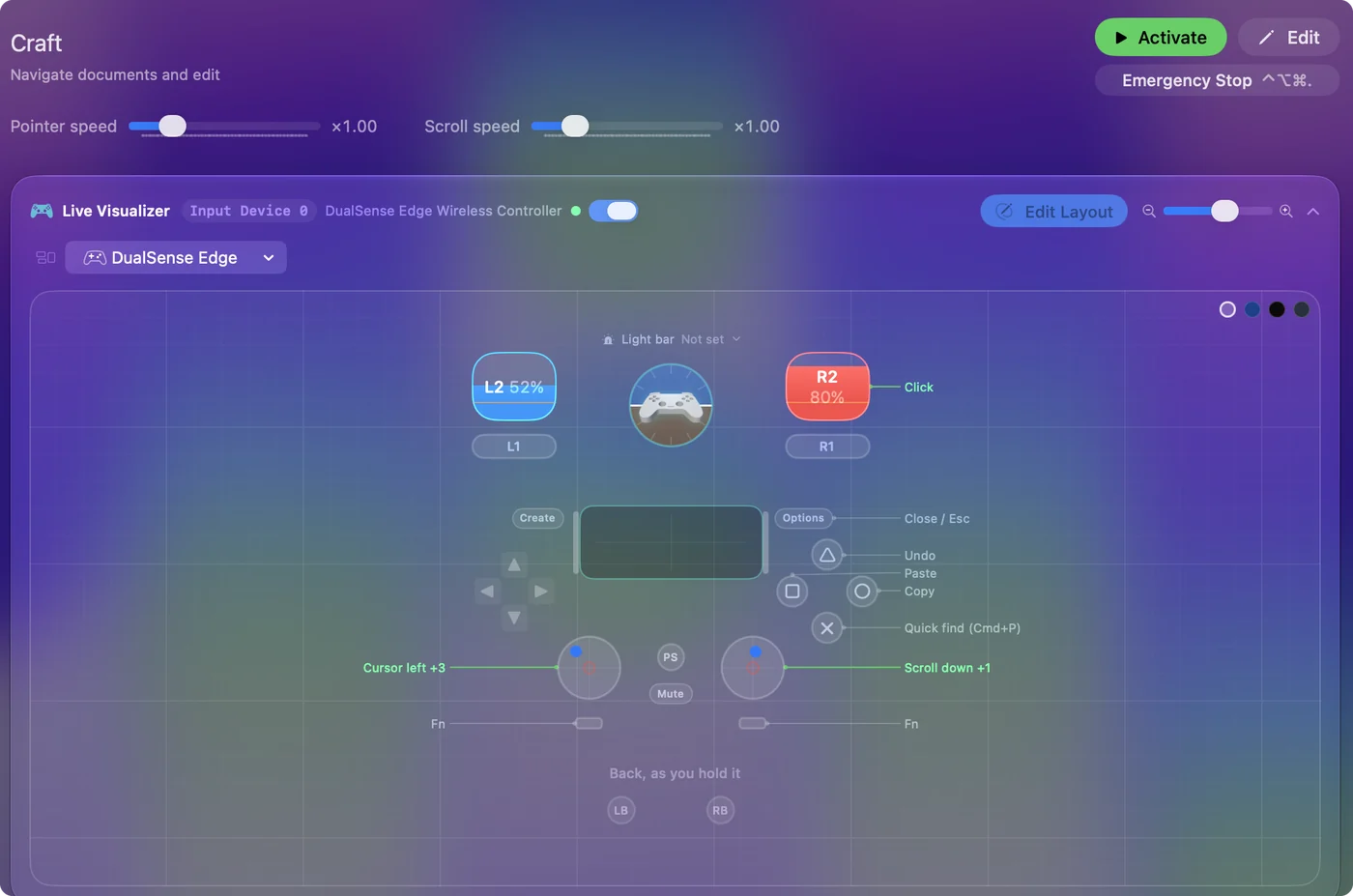The image size is (1353, 896).
Task: Click the Undo mapping label
Action: [920, 556]
